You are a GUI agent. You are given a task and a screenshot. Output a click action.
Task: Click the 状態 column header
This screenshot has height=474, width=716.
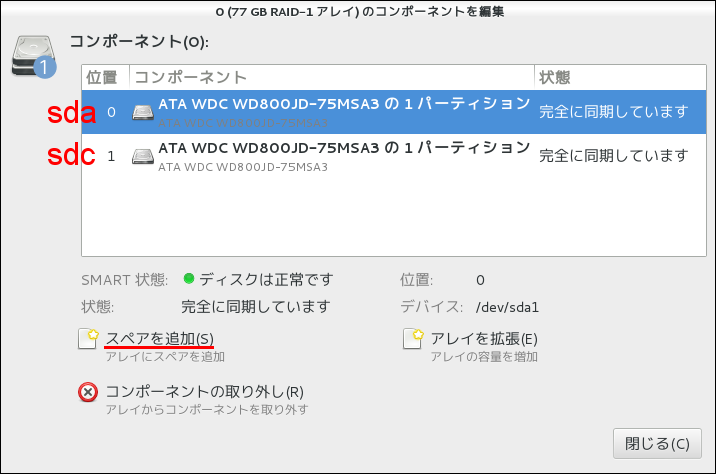tap(620, 77)
